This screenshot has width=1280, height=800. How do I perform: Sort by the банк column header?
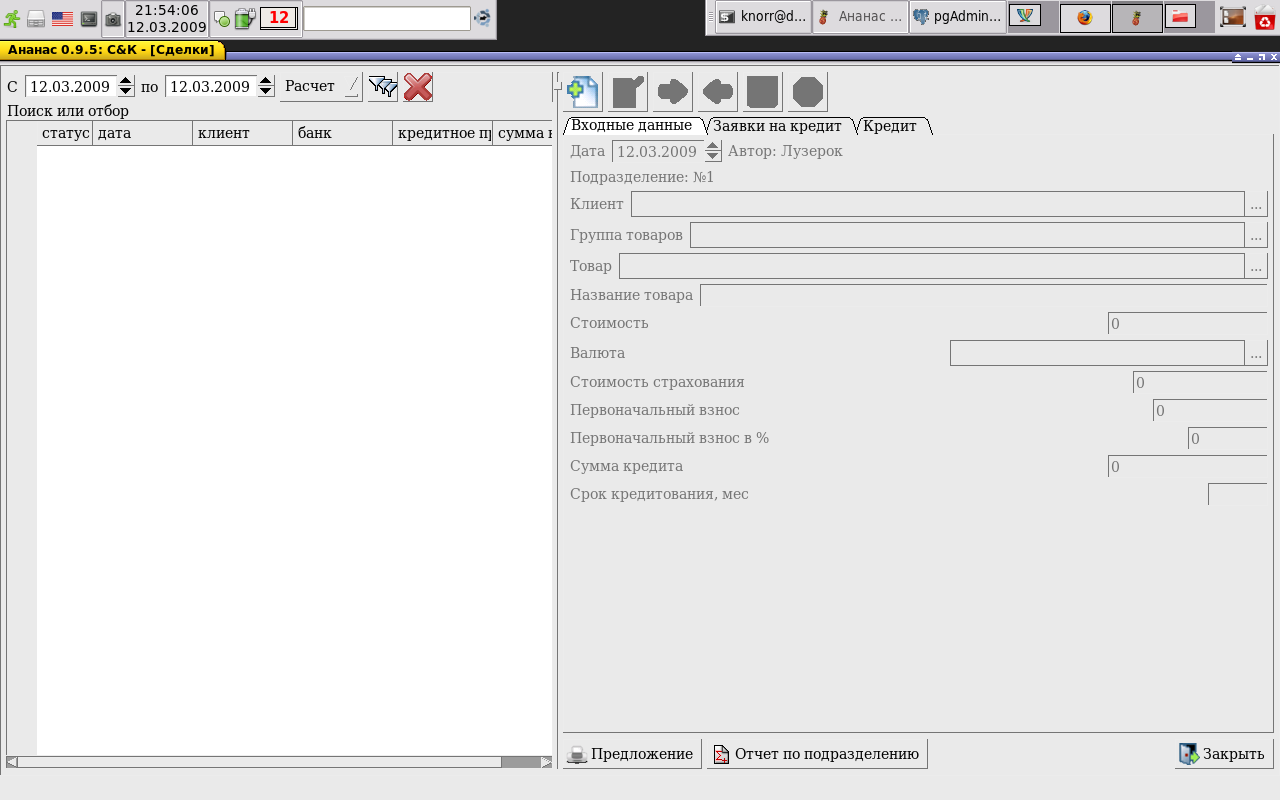[343, 133]
